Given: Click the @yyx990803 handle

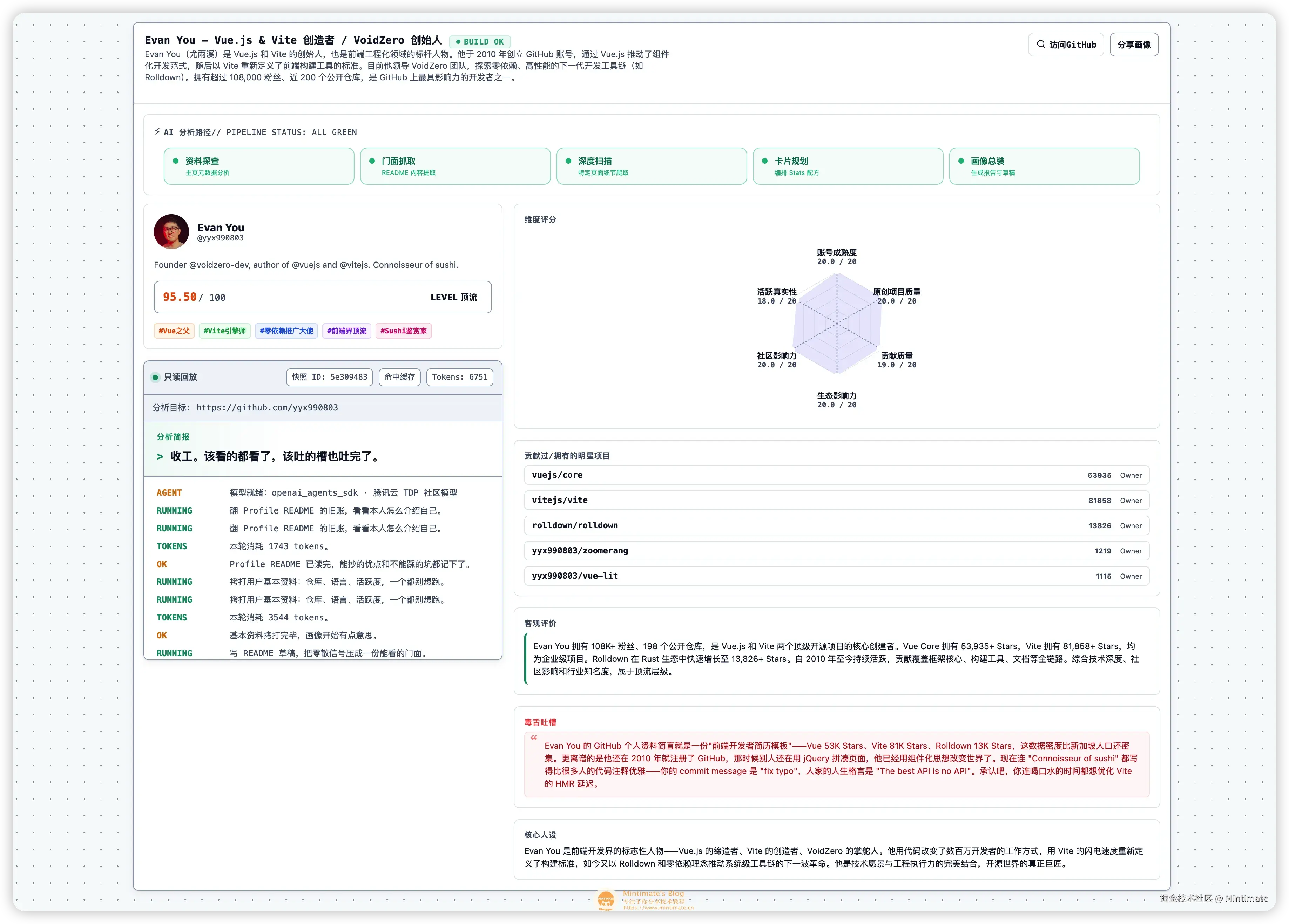Looking at the screenshot, I should click(x=221, y=238).
